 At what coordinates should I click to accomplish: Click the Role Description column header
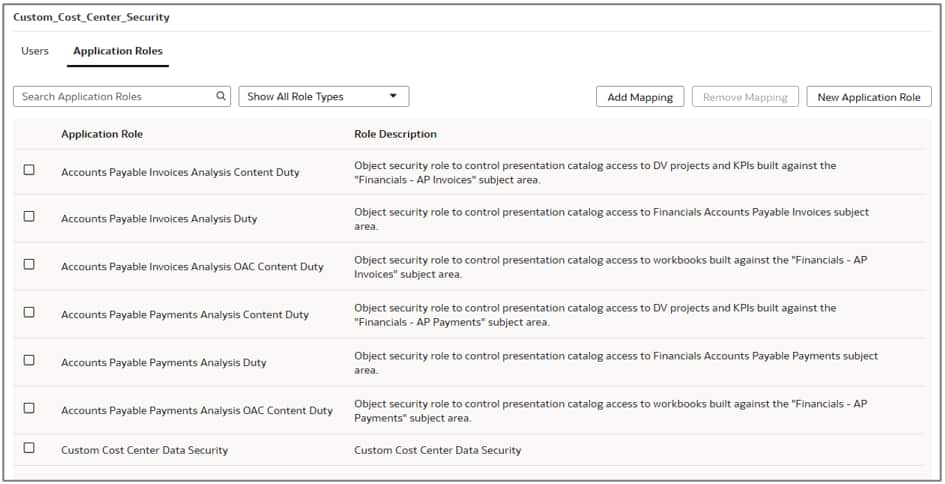tap(395, 134)
